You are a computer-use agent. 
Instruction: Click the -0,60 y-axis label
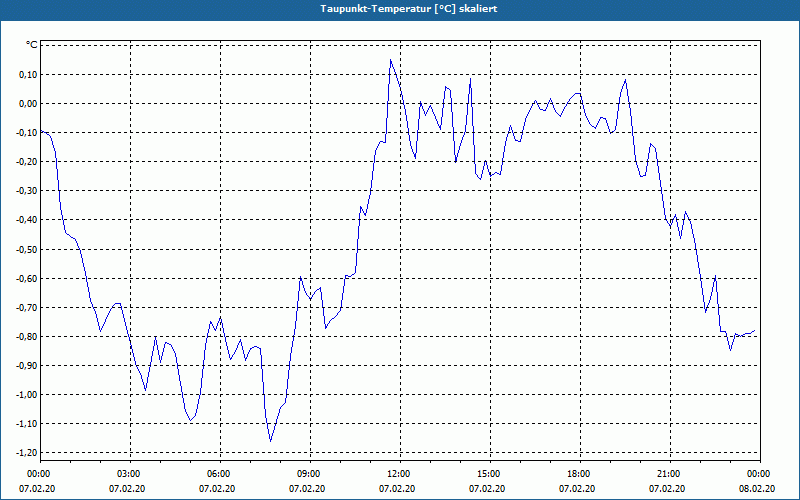click(x=27, y=279)
